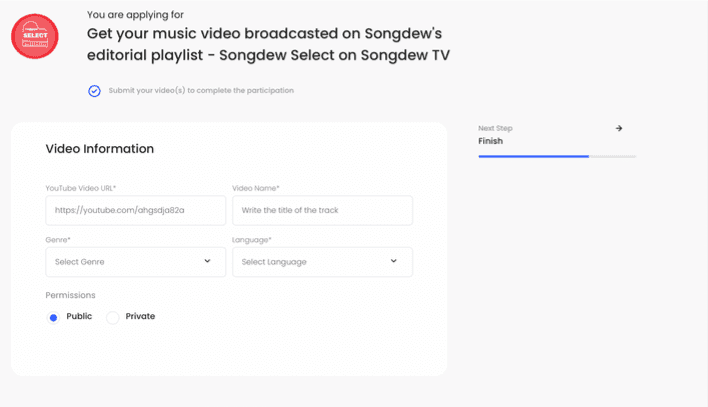The image size is (708, 407).
Task: Click the Songdew Select on Songdew TV title
Action: point(268,44)
